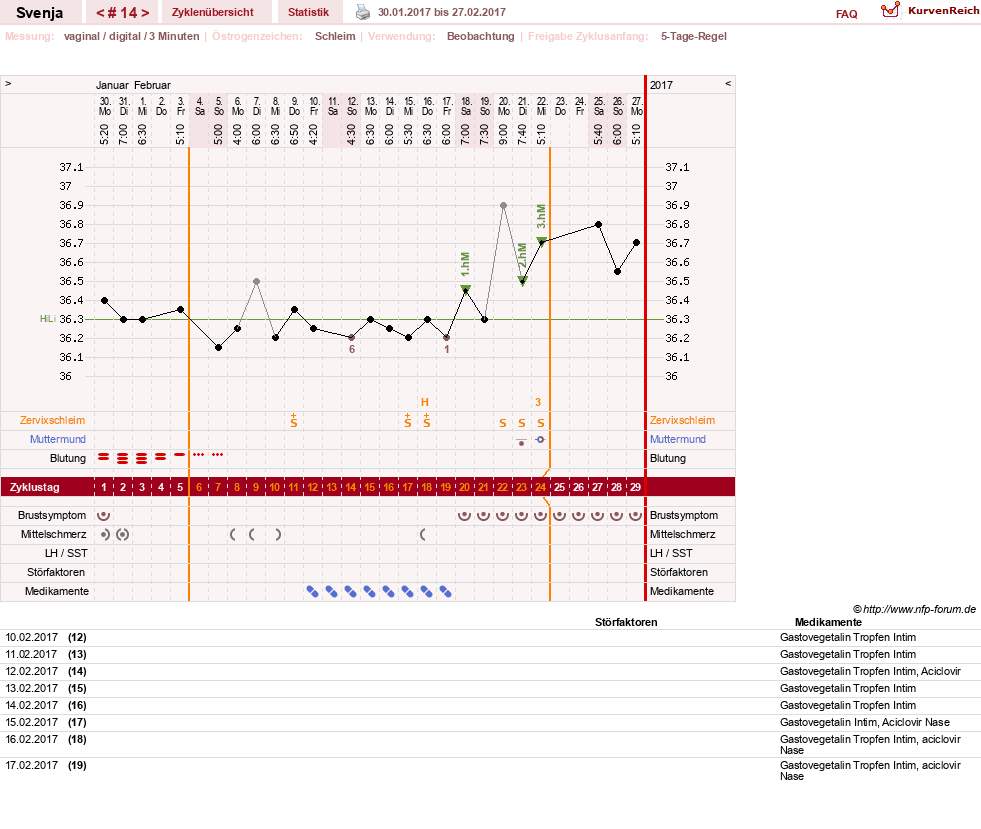The height and width of the screenshot is (829, 981).
Task: Click the 2.hM triangle marker
Action: 522,280
